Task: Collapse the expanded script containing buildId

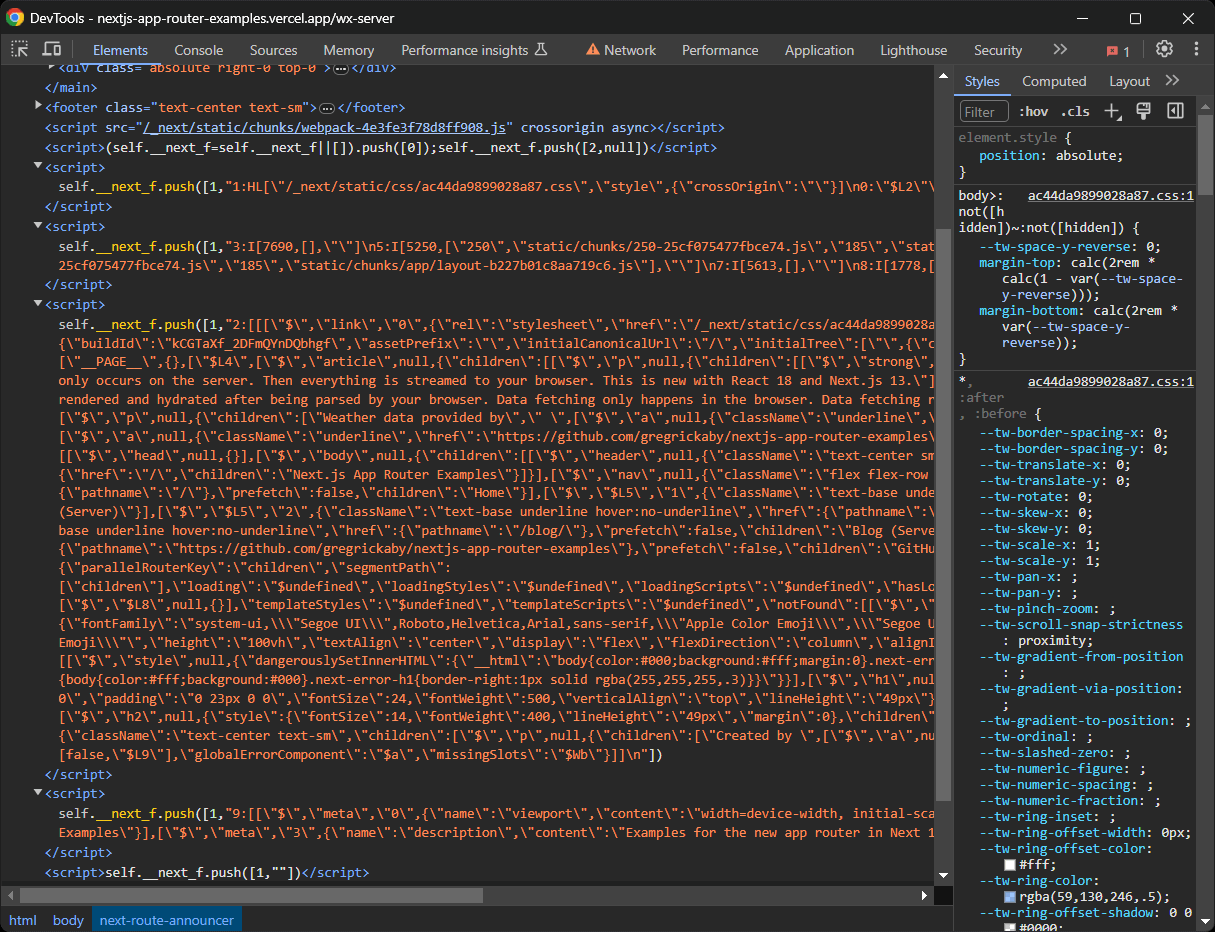Action: click(x=36, y=304)
